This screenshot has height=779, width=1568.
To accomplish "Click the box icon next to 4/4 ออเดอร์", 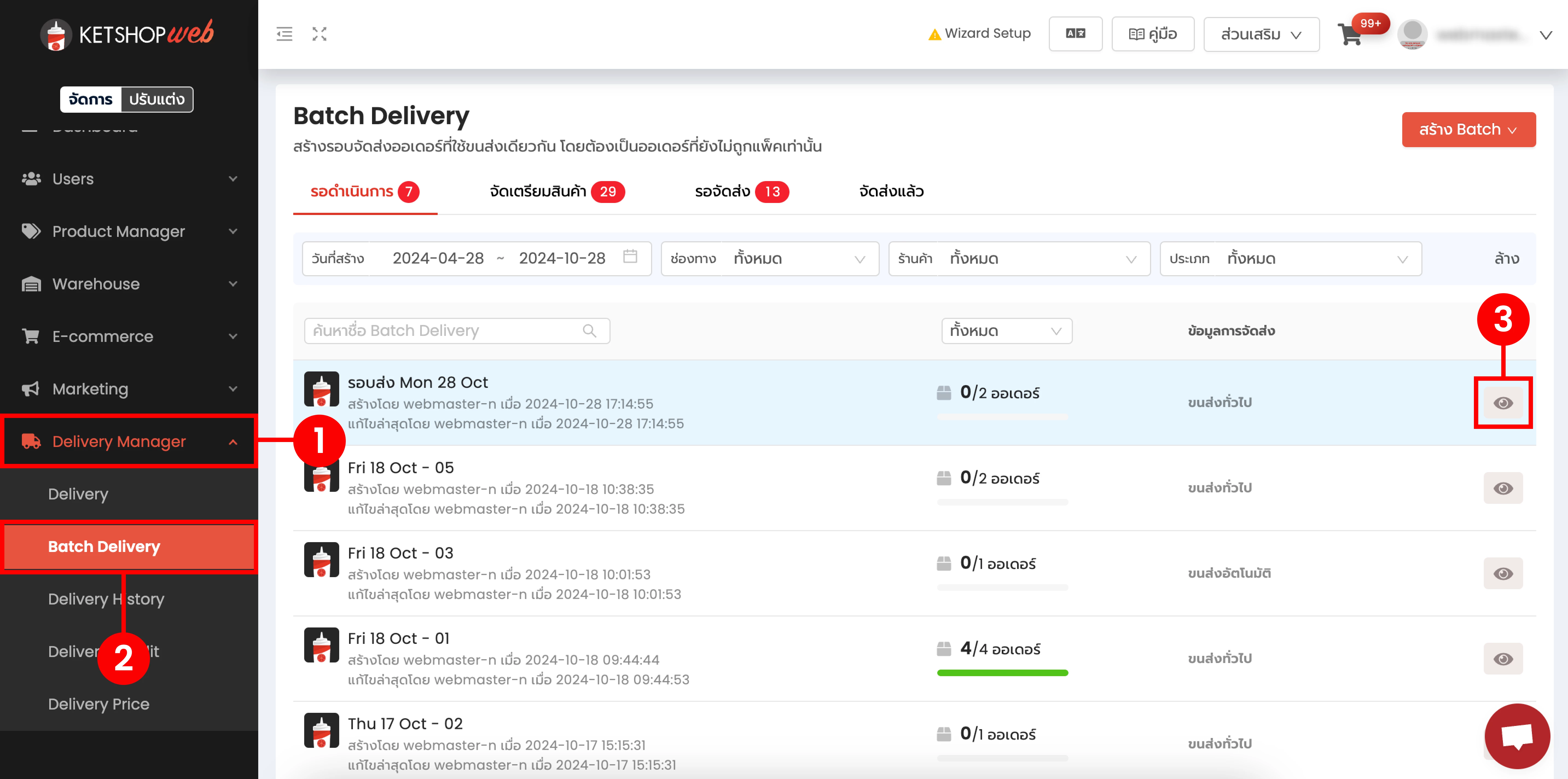I will 943,649.
